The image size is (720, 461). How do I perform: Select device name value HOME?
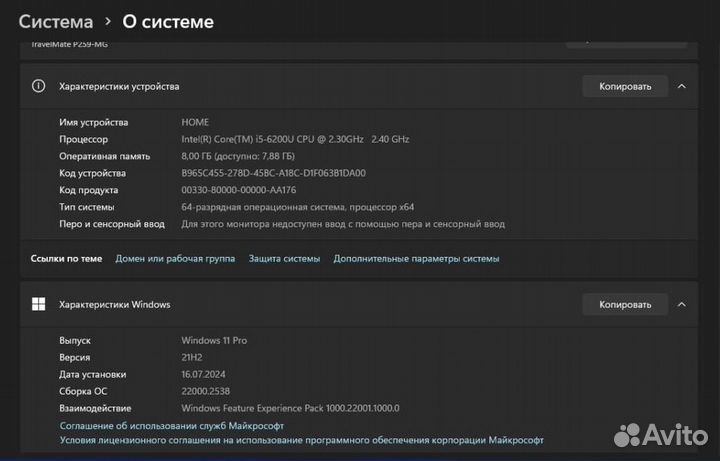click(x=195, y=122)
